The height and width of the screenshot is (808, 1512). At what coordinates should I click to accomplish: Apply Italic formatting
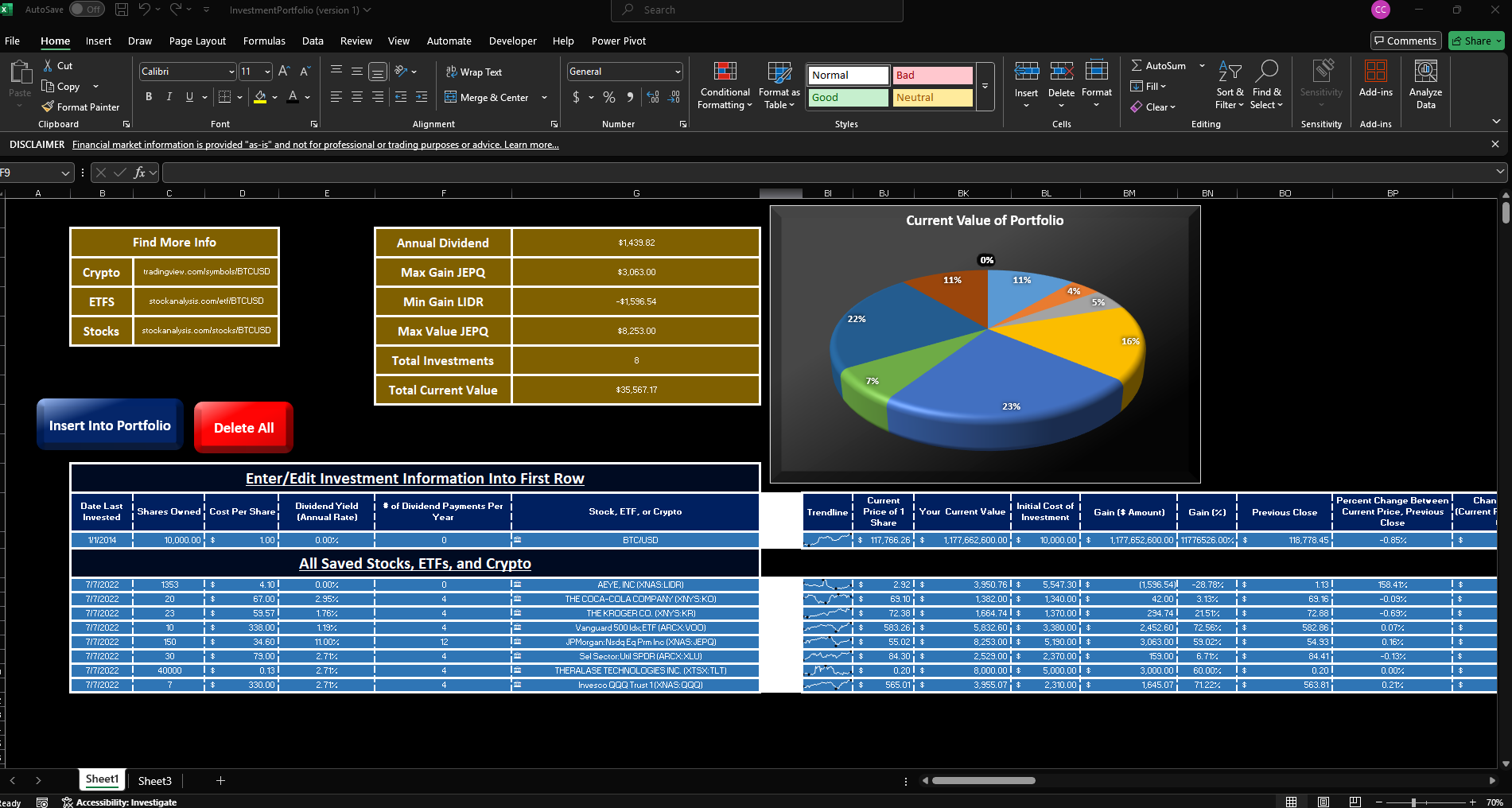(x=169, y=96)
